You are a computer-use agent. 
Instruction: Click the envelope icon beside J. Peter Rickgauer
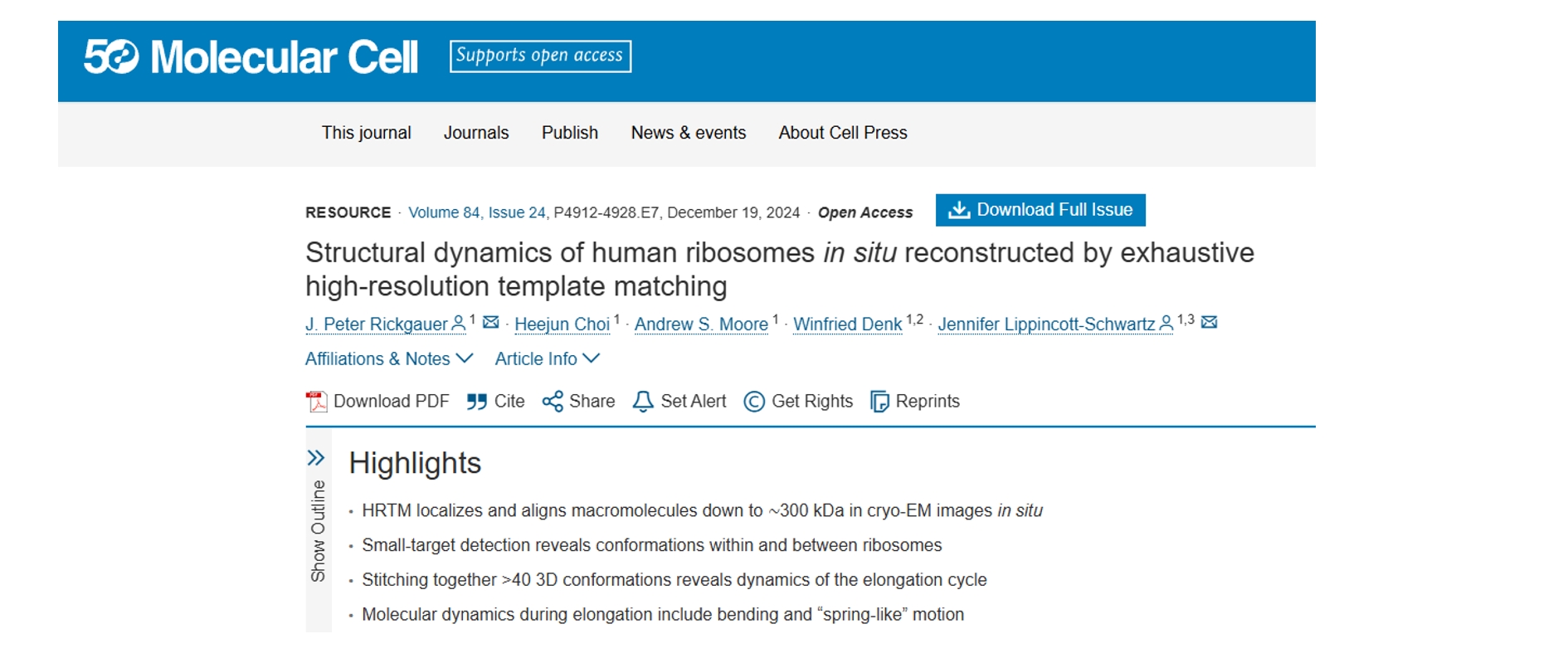point(491,322)
